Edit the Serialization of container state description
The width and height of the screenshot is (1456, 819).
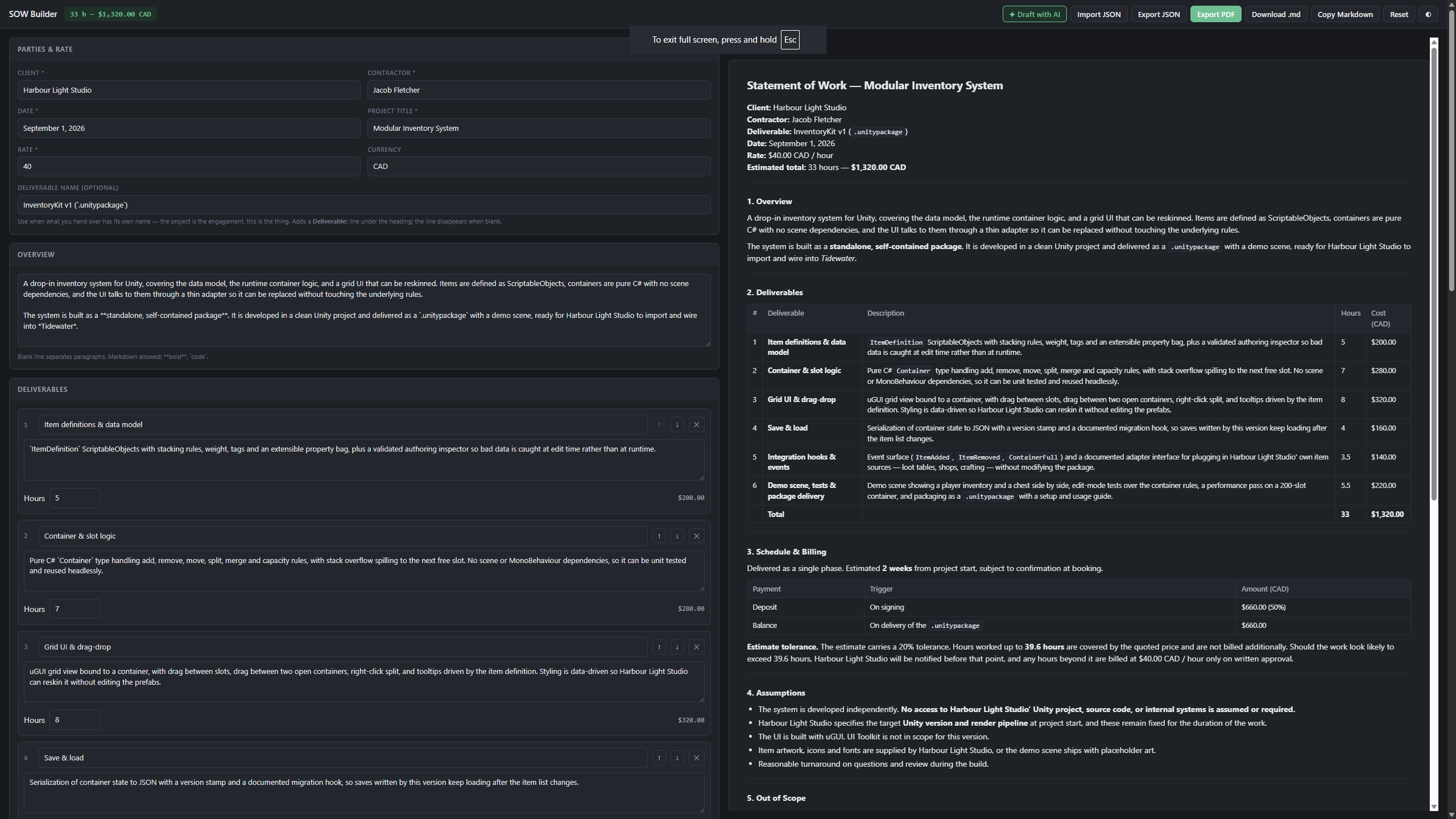pyautogui.click(x=364, y=792)
